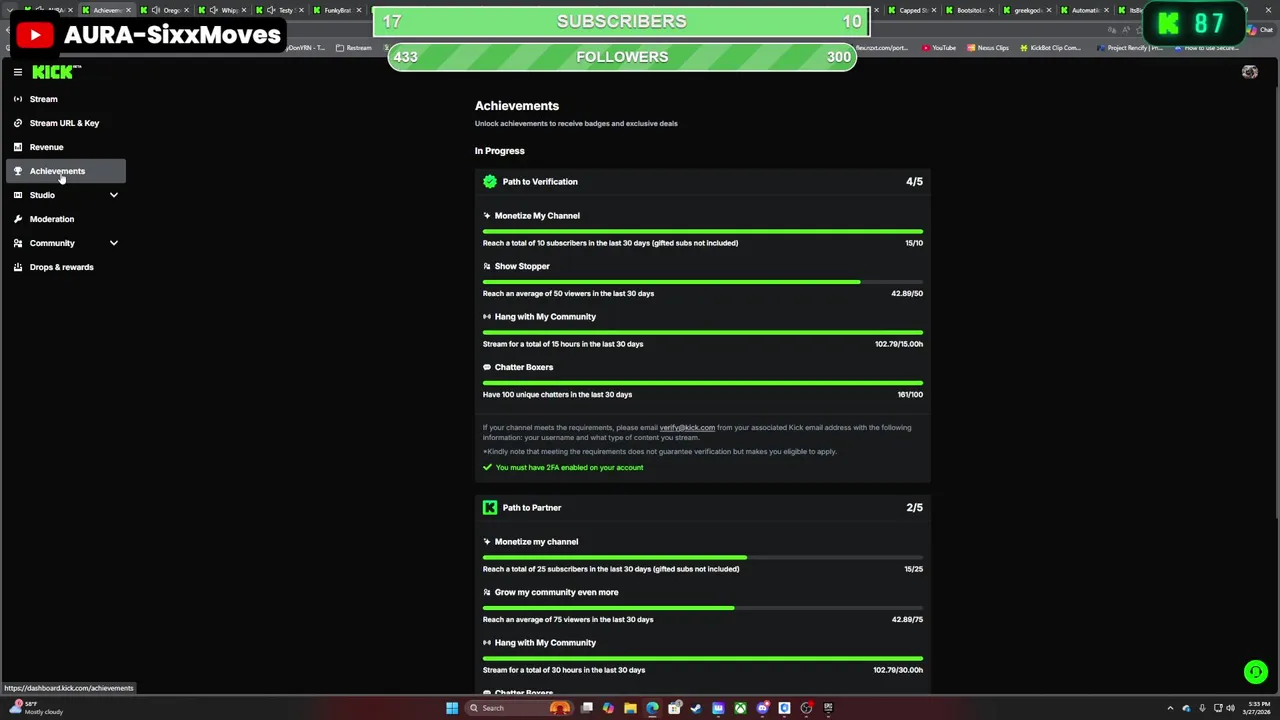Screen dimensions: 1280x720
Task: Click the green Path to Verification badge icon
Action: 490,182
